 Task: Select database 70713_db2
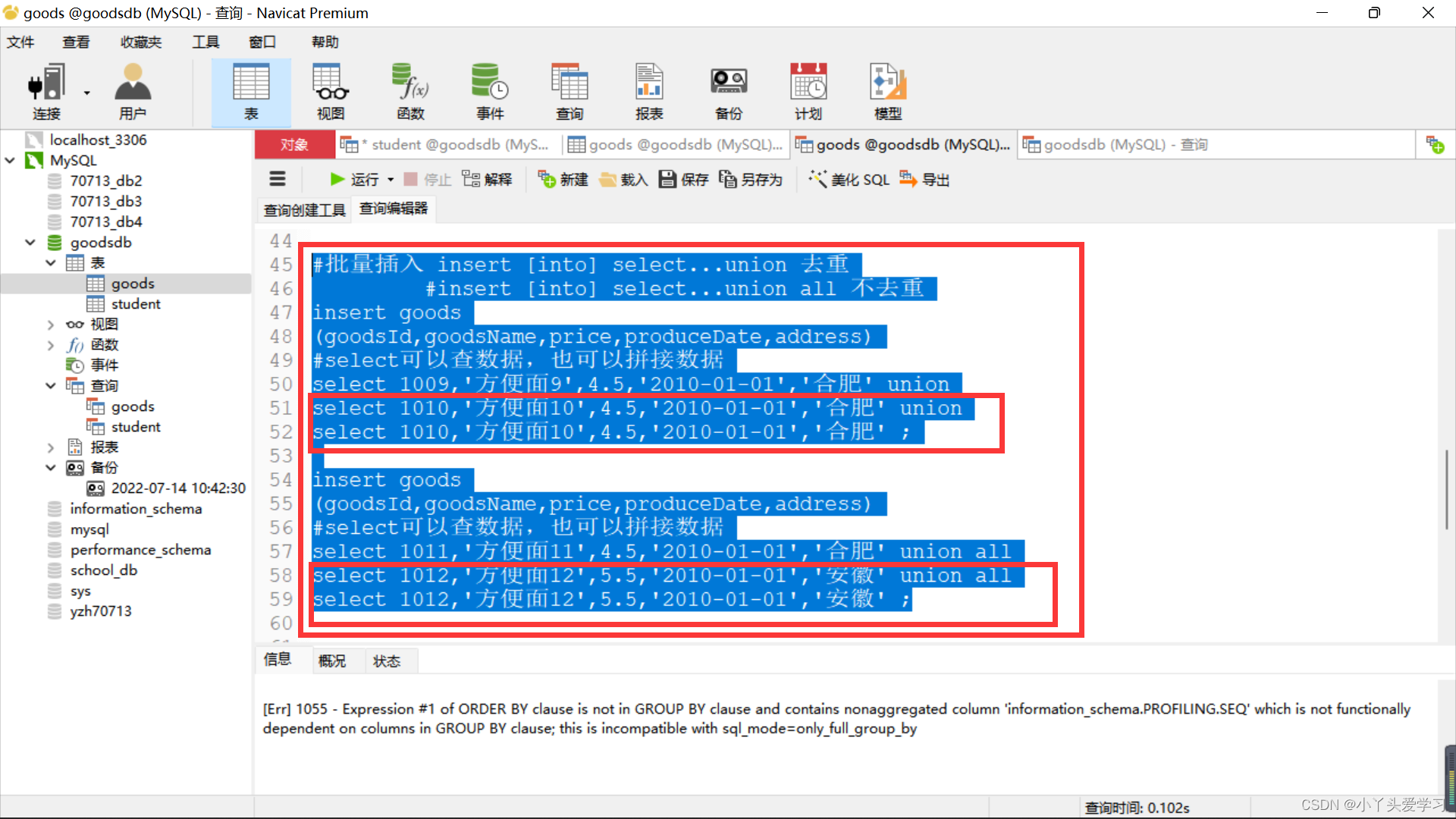tap(105, 180)
